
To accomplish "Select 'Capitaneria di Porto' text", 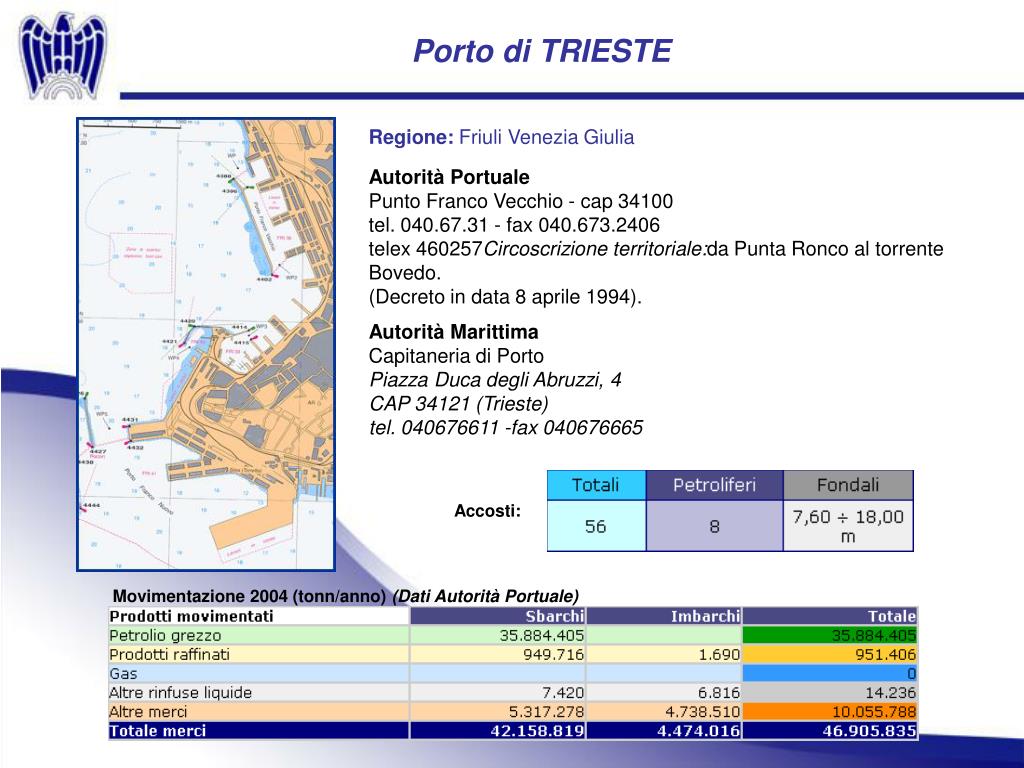I will (456, 356).
